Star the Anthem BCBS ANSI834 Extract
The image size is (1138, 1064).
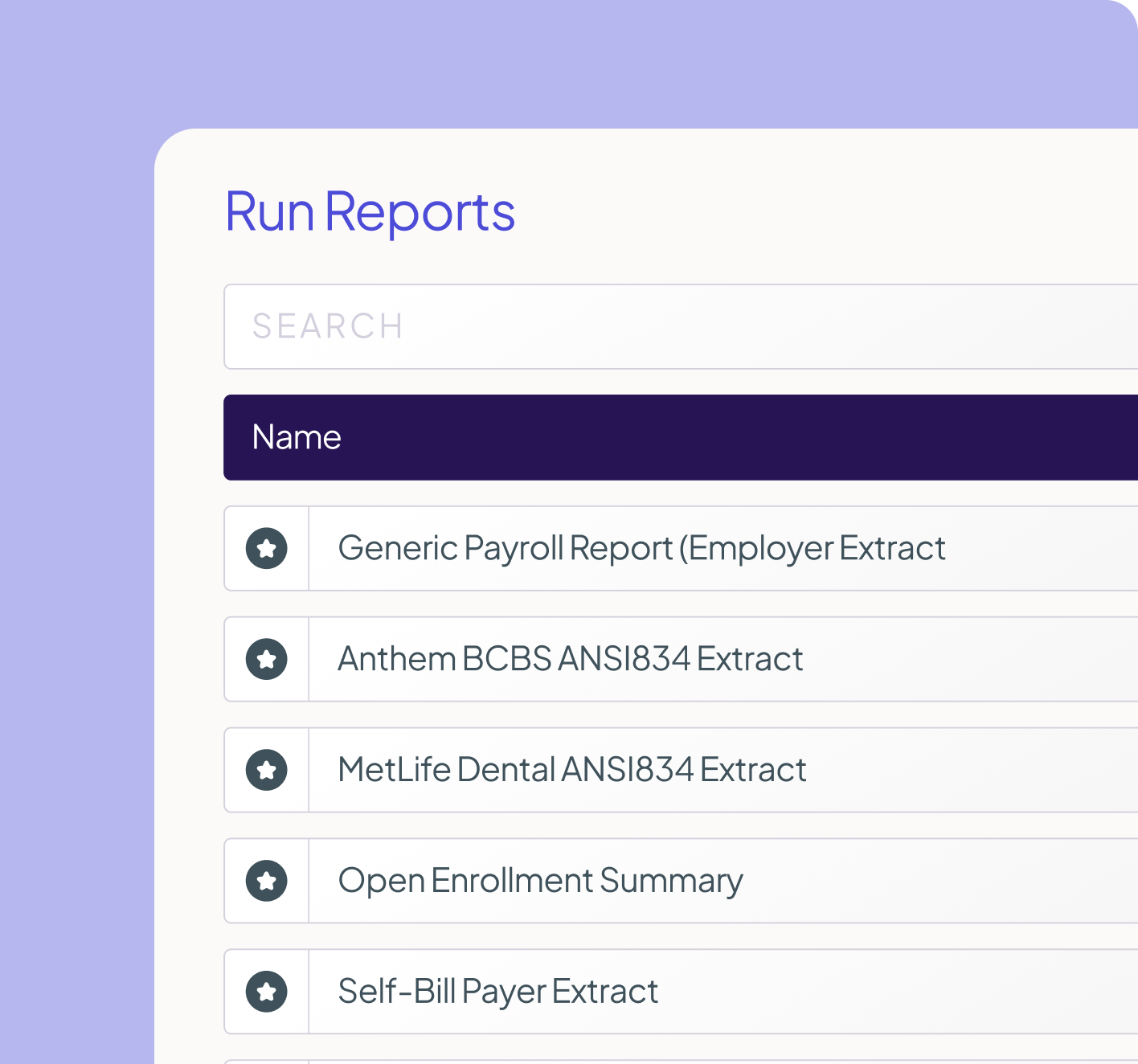pyautogui.click(x=267, y=660)
